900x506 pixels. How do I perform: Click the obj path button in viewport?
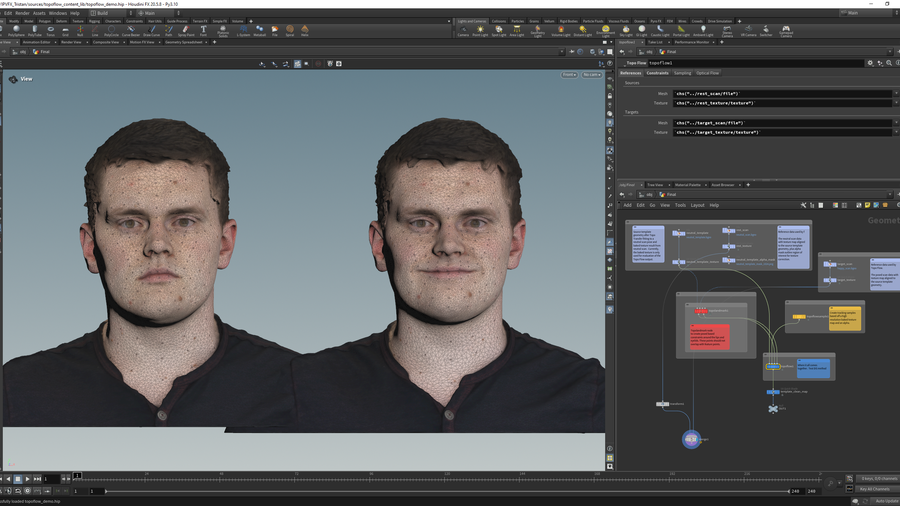(20, 52)
